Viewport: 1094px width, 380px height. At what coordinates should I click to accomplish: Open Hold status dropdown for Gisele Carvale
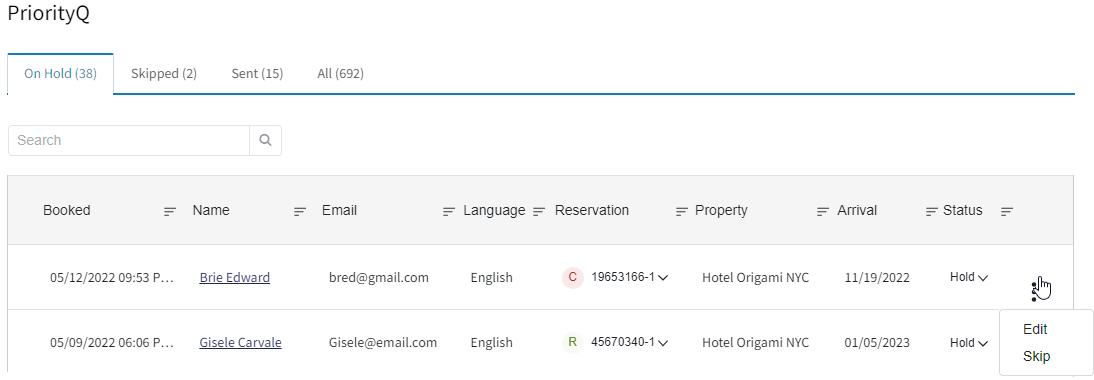(x=969, y=342)
